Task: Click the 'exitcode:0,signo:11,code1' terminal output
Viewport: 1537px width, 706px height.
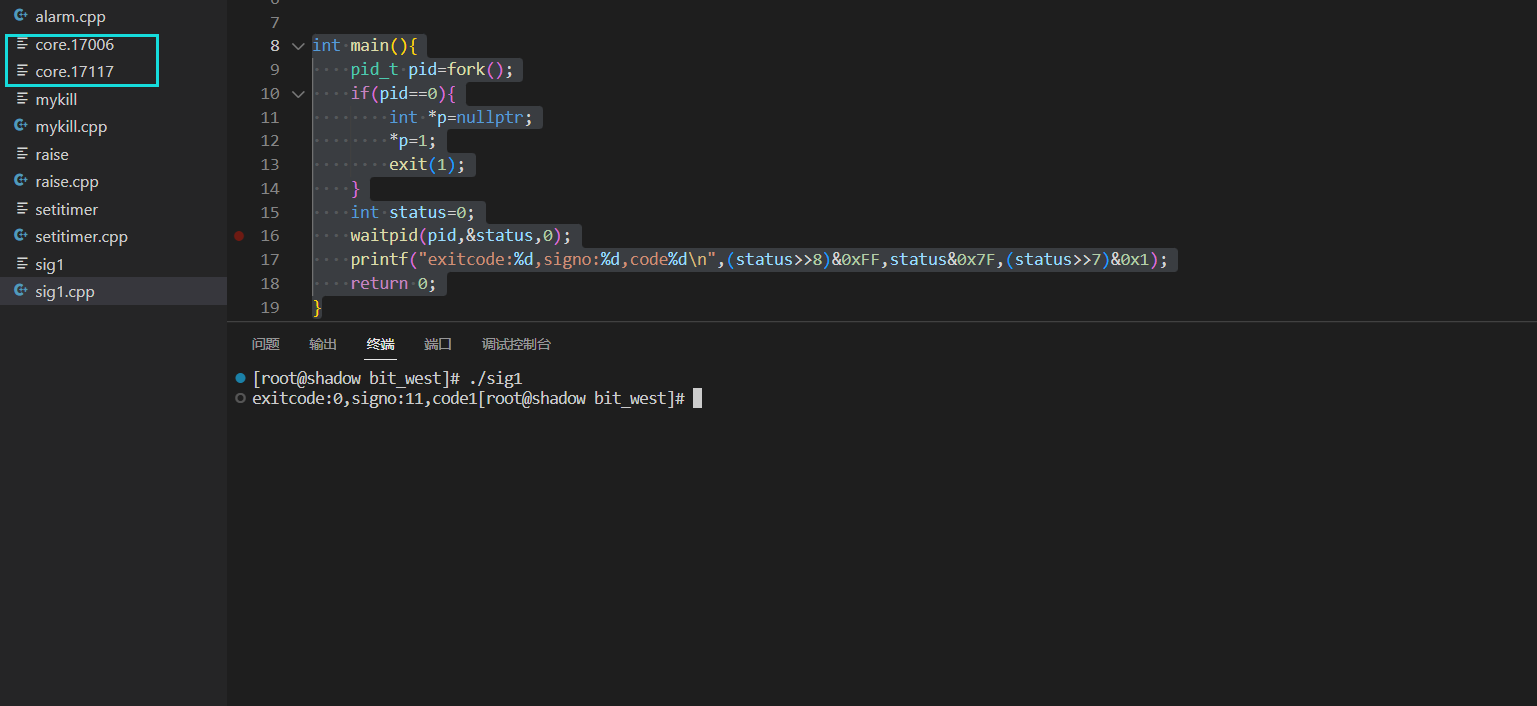Action: [x=365, y=398]
